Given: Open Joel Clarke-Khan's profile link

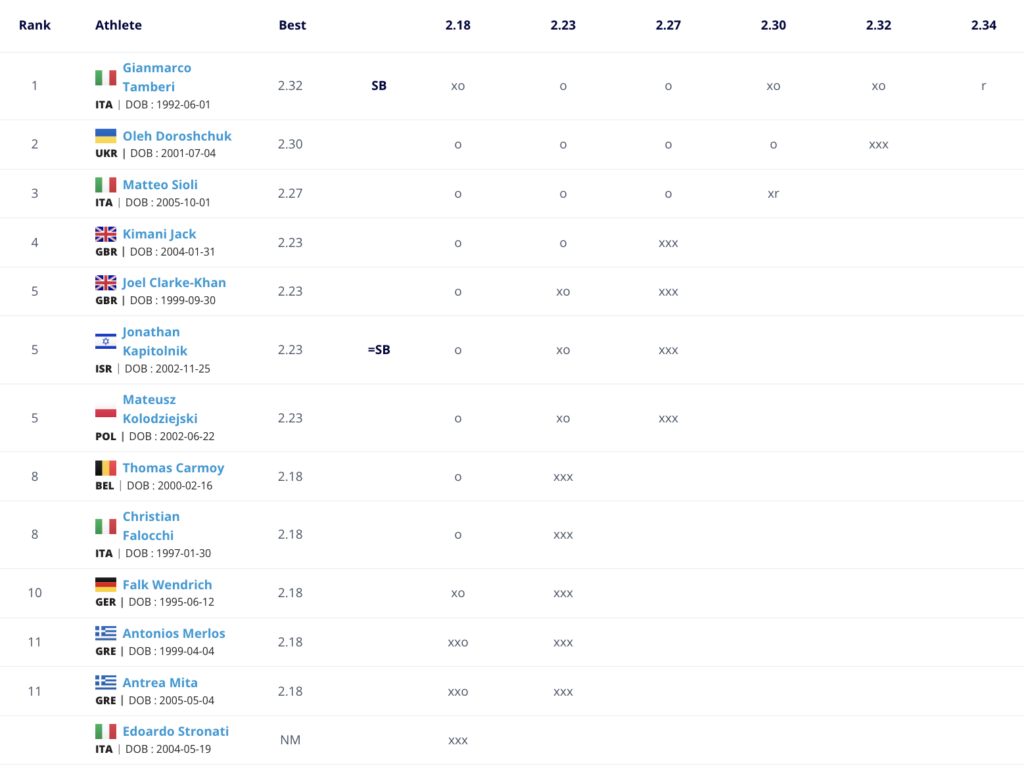Looking at the screenshot, I should point(174,283).
